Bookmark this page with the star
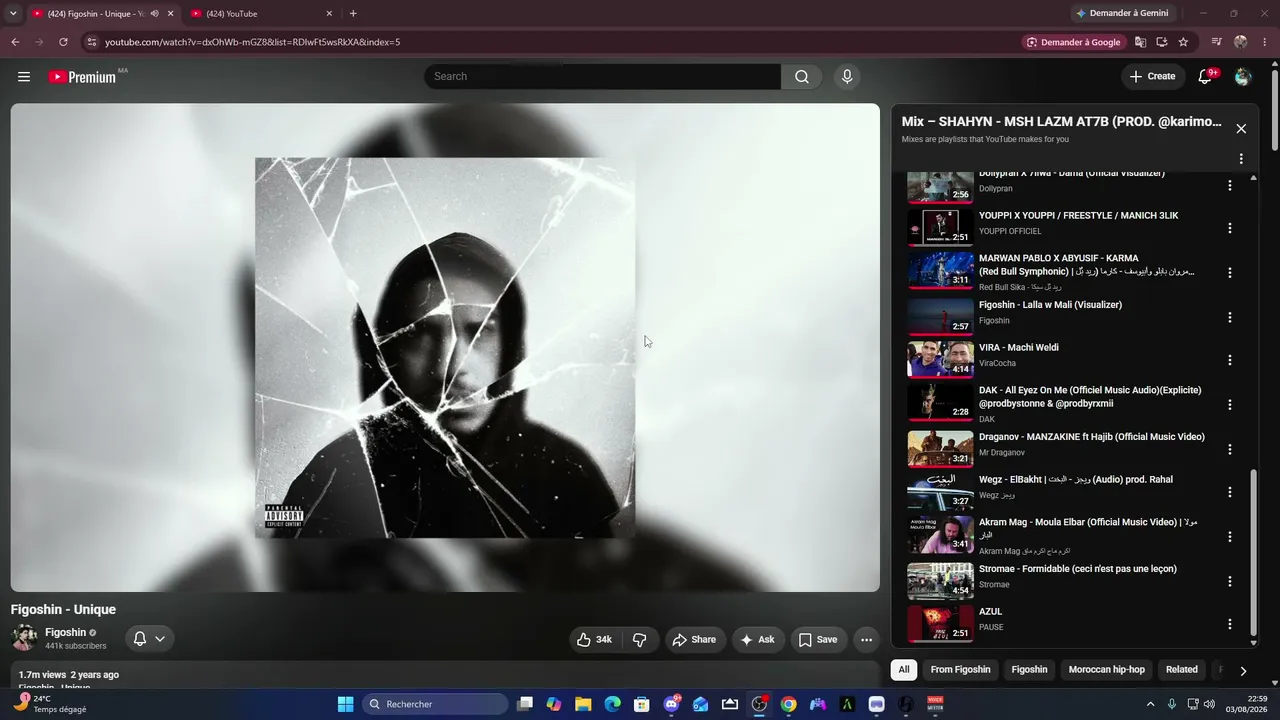The height and width of the screenshot is (720, 1280). coord(1183,42)
